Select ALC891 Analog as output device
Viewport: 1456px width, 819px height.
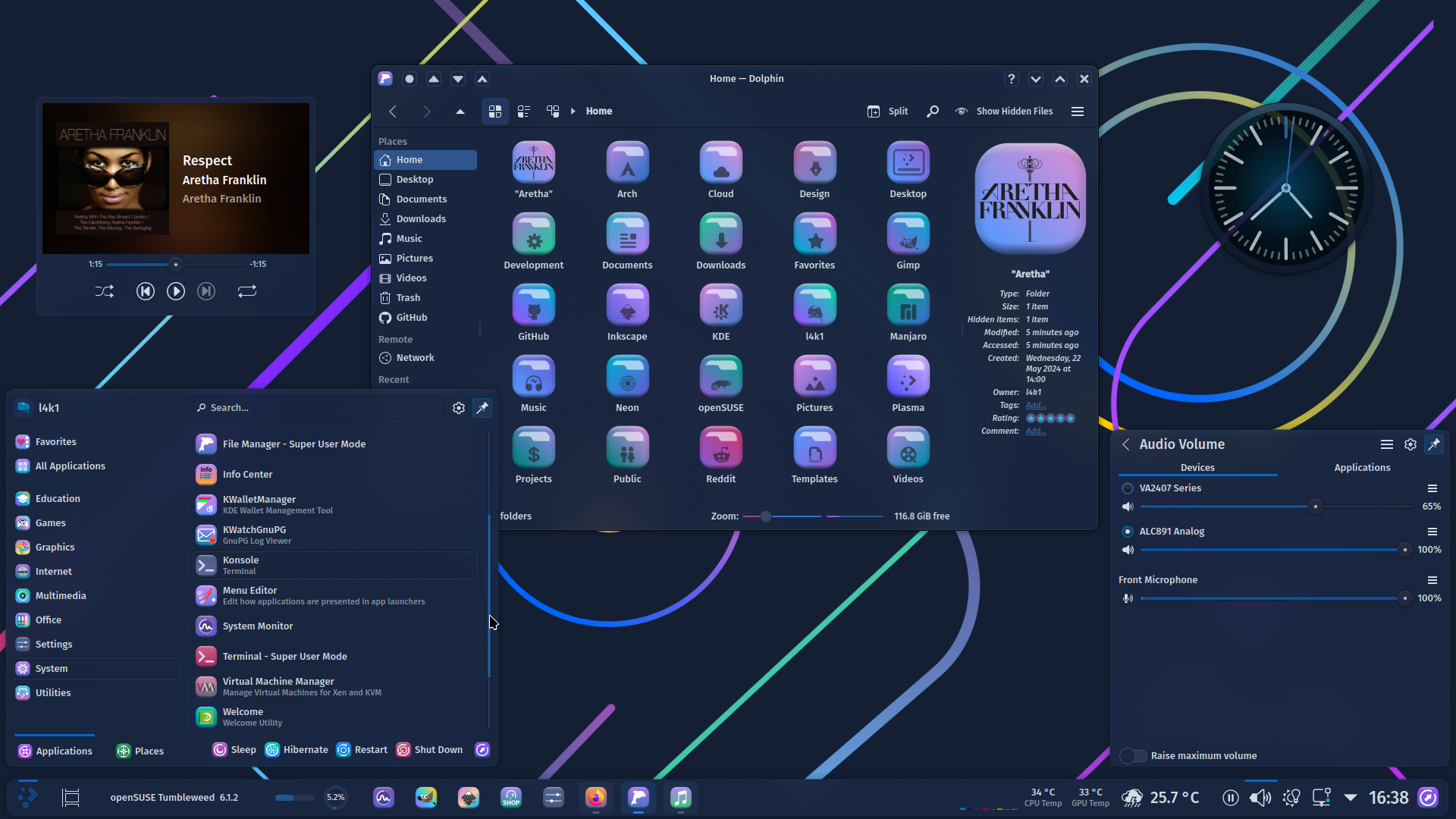pos(1128,532)
